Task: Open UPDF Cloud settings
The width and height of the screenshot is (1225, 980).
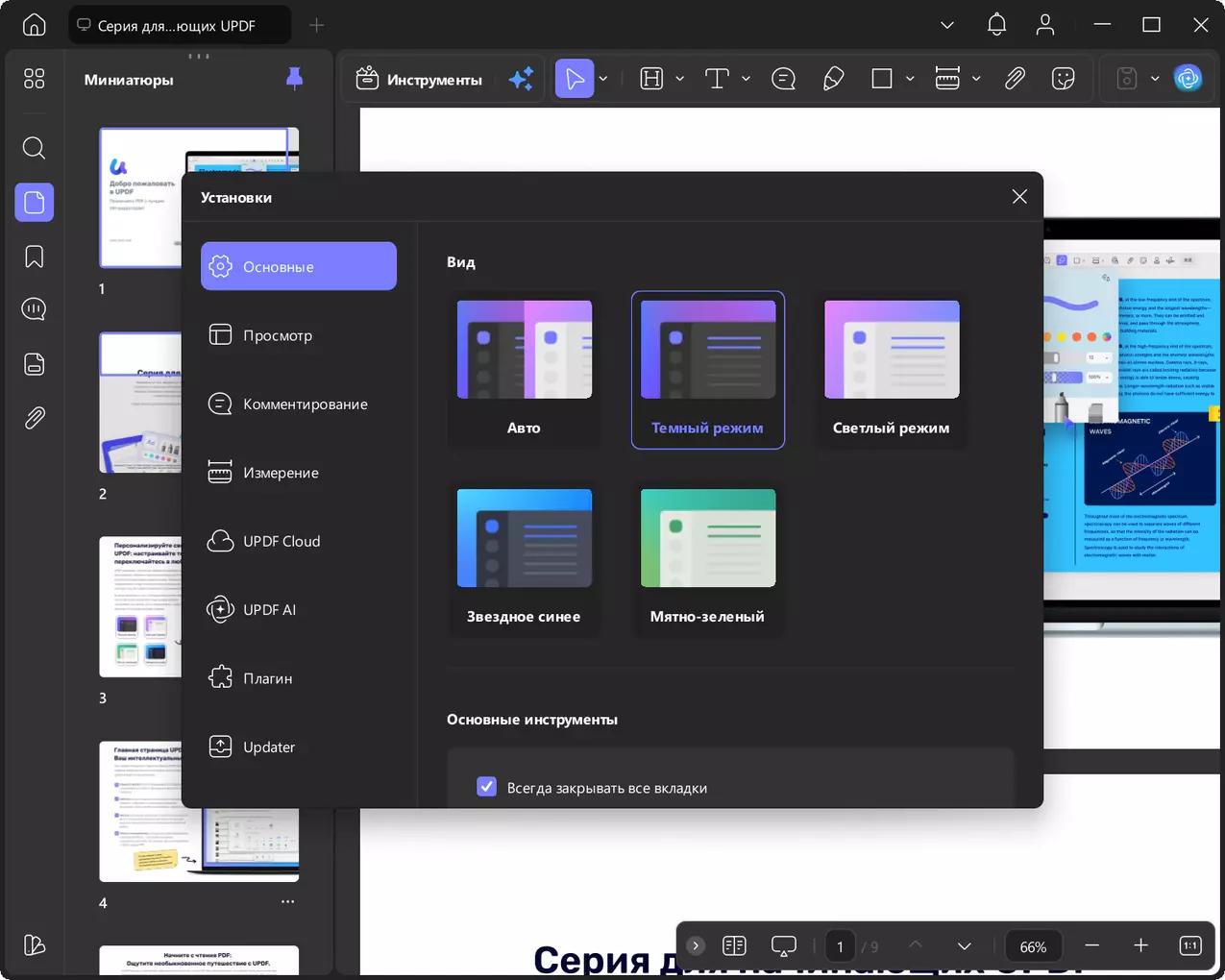Action: point(299,541)
